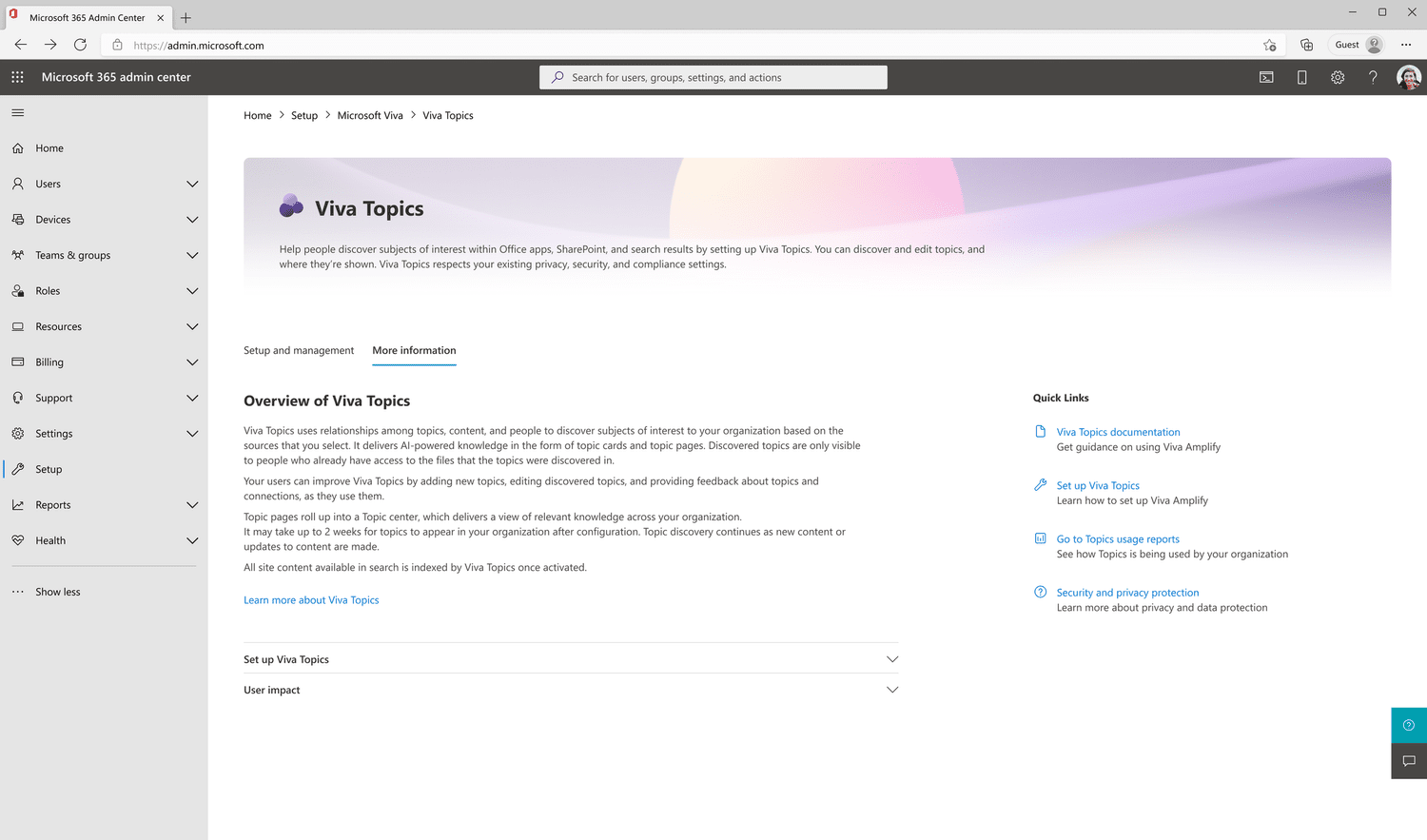The width and height of the screenshot is (1427, 840).
Task: Select the Health icon in the sidebar
Action: [x=18, y=539]
